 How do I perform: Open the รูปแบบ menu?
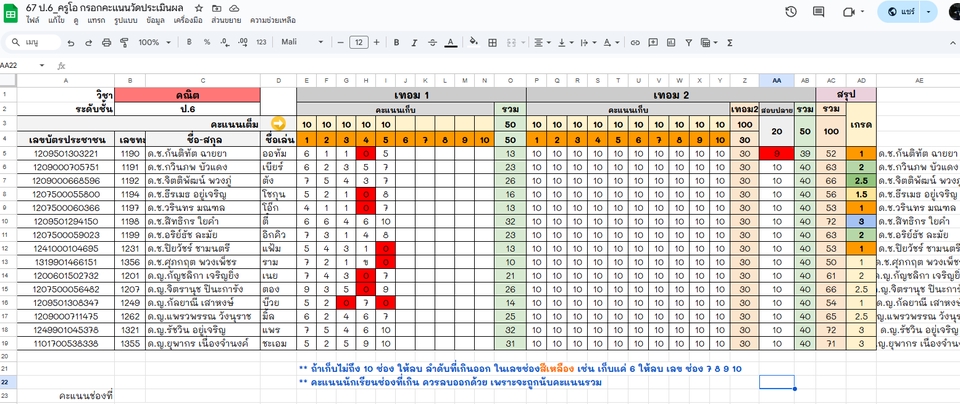click(x=126, y=20)
